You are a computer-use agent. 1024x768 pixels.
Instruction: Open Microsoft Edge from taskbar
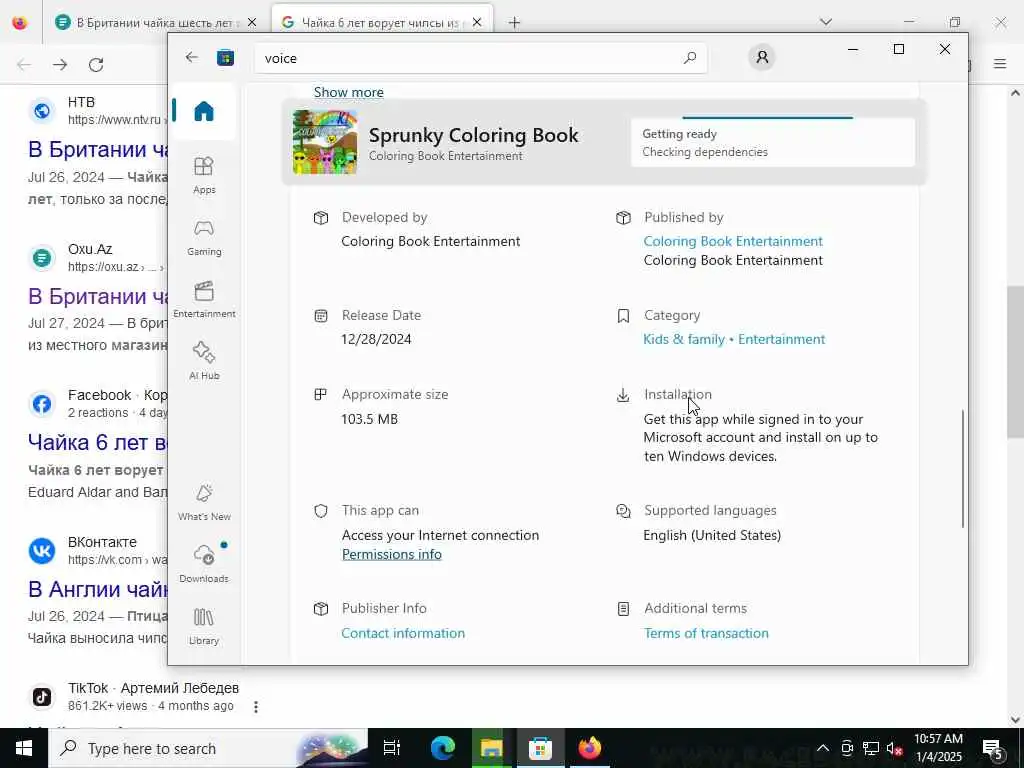(x=442, y=748)
